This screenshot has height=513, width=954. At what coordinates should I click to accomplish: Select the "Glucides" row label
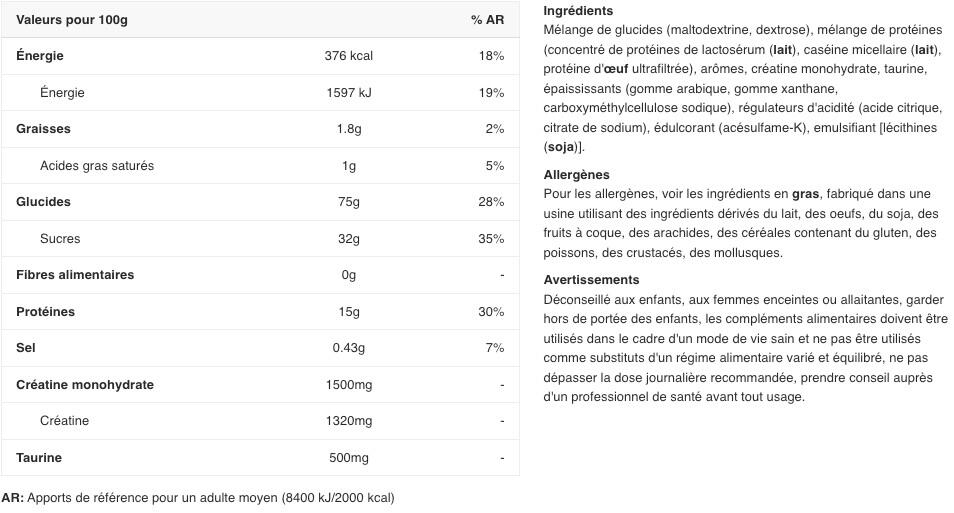[x=43, y=202]
